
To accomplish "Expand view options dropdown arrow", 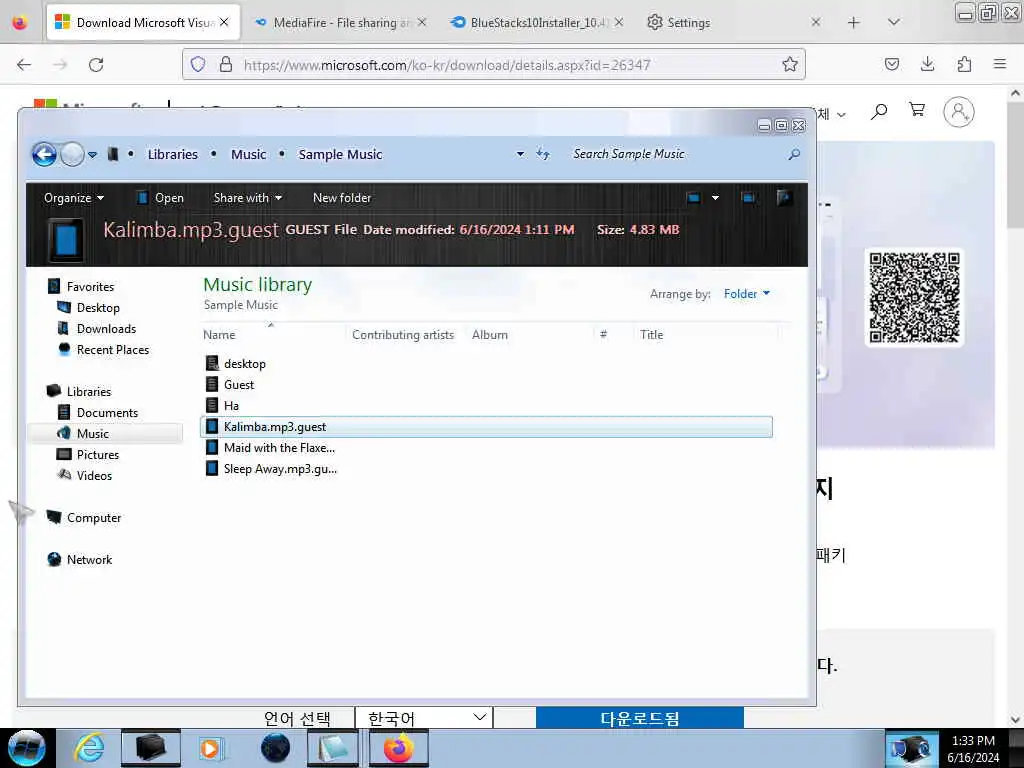I will [715, 198].
